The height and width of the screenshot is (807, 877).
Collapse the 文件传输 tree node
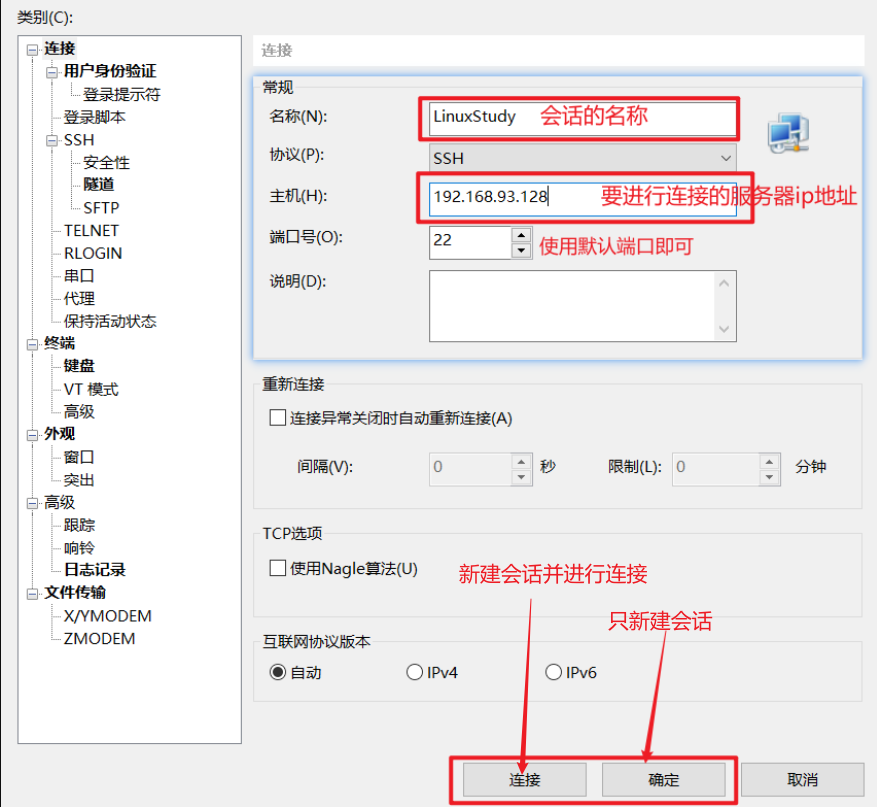pos(32,593)
